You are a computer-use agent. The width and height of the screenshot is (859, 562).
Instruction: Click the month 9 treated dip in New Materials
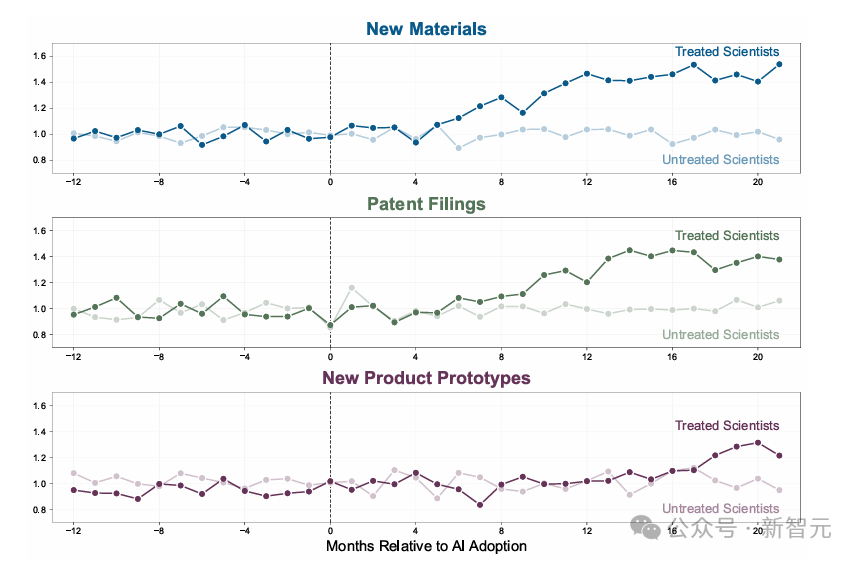click(x=523, y=113)
